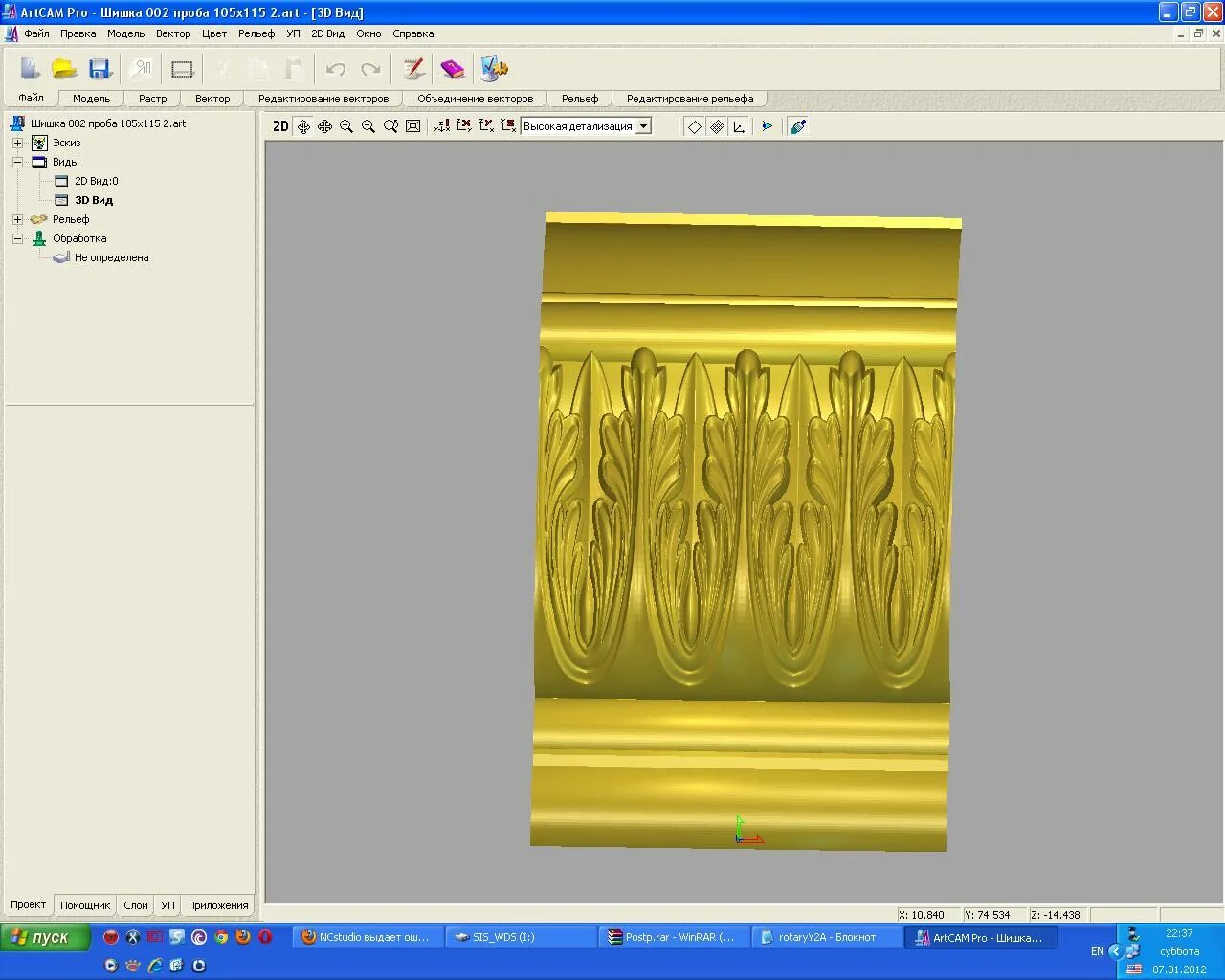Open the detail level dropdown

pos(644,126)
